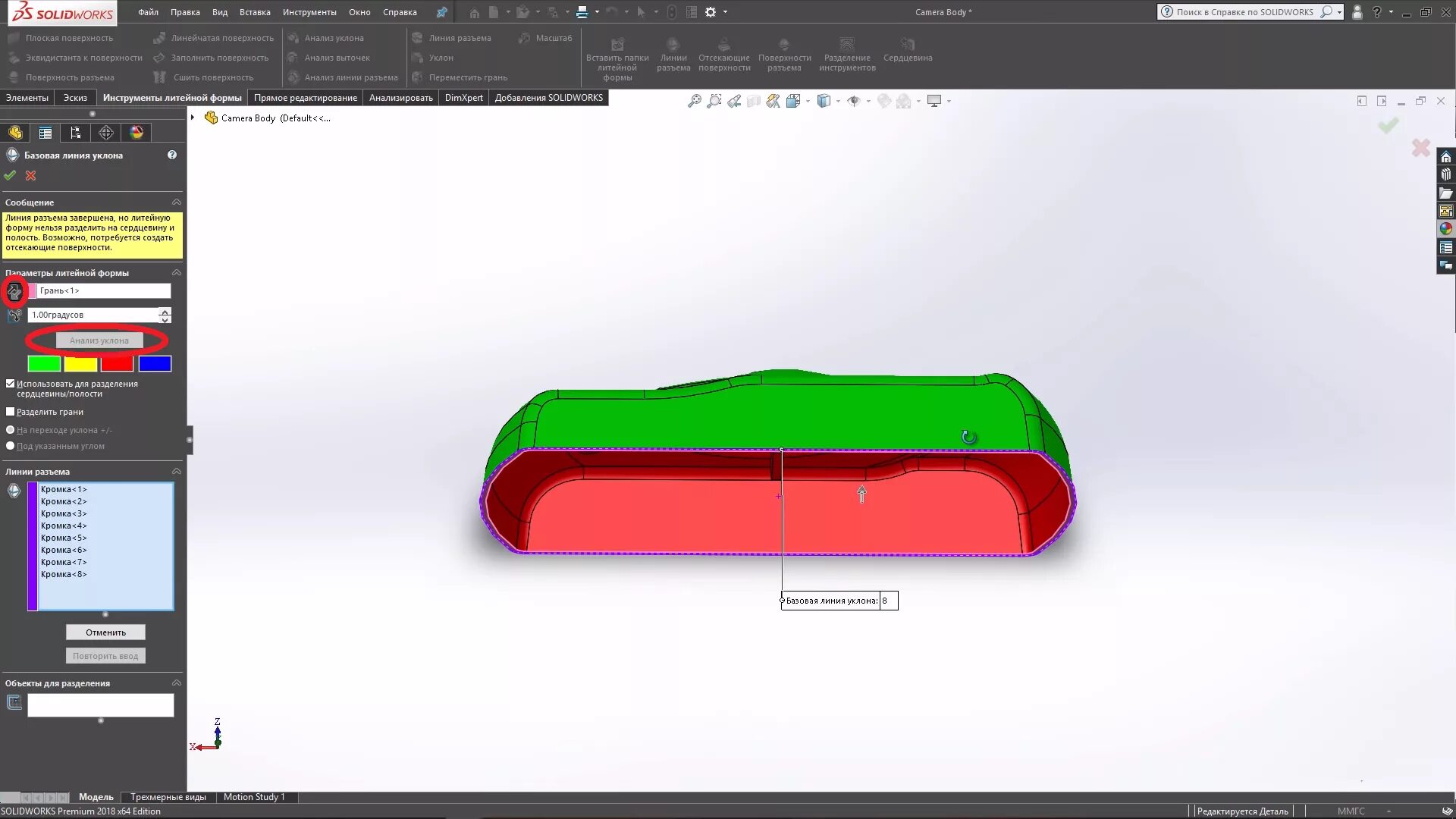Viewport: 1456px width, 819px height.
Task: Open the ConfigurationManager panel tab icon
Action: (x=75, y=133)
